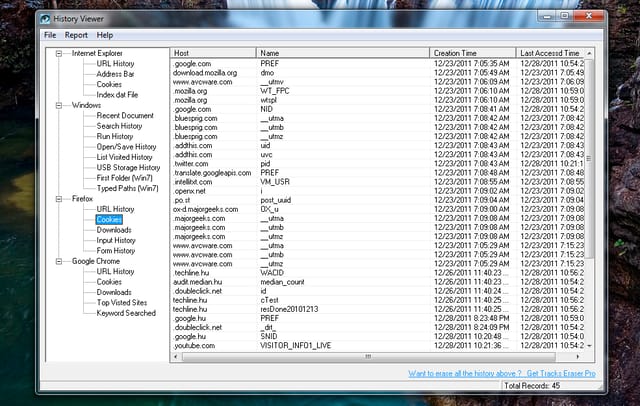Collapse the Windows tree node
This screenshot has width=640, height=406.
(59, 105)
